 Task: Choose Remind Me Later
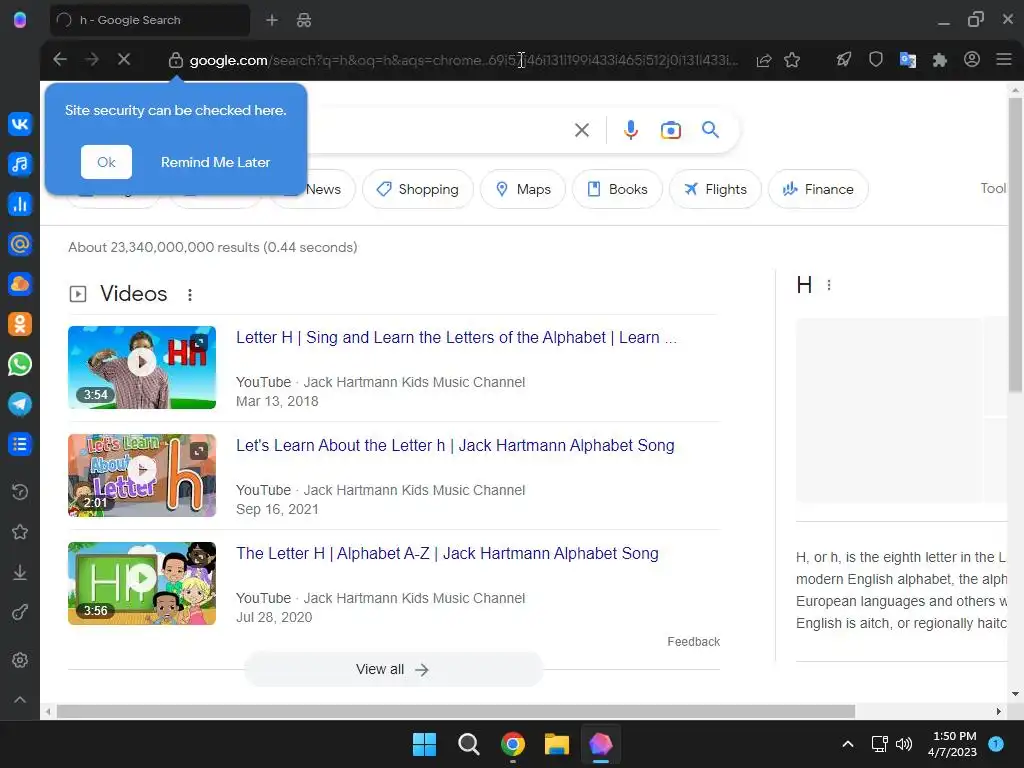[216, 162]
